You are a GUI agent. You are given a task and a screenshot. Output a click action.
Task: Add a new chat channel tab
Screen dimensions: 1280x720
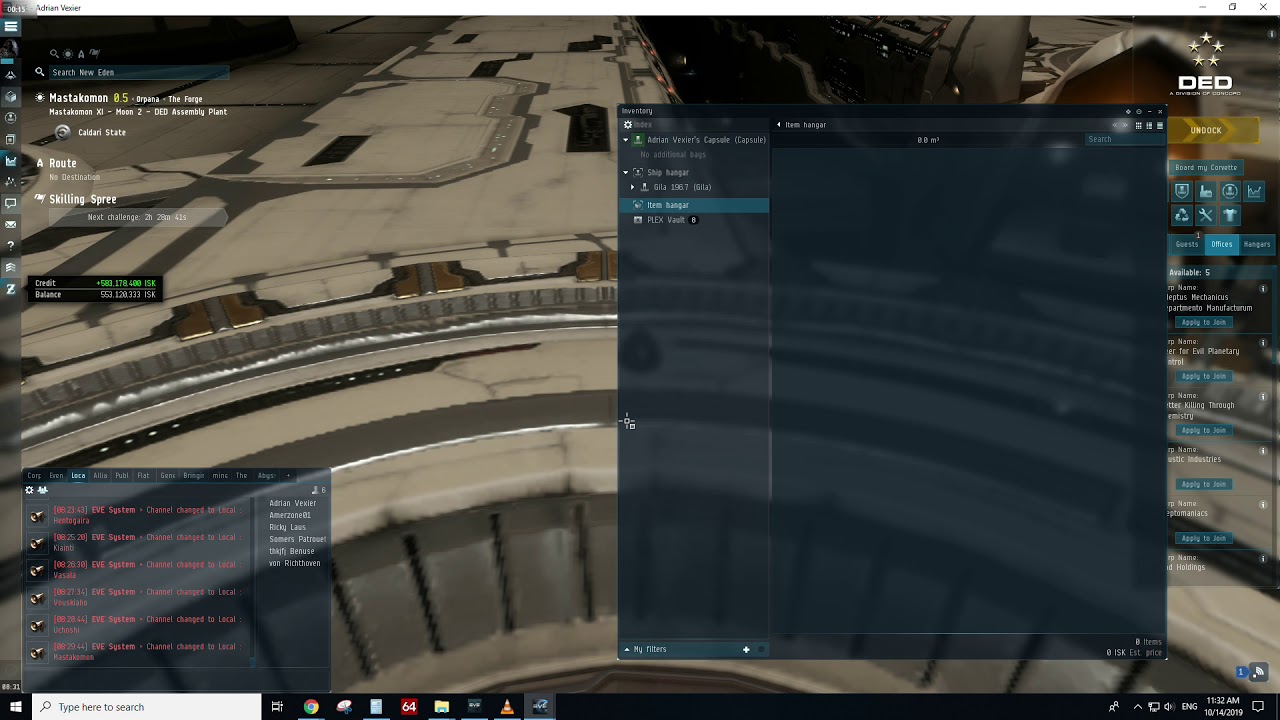pos(288,476)
